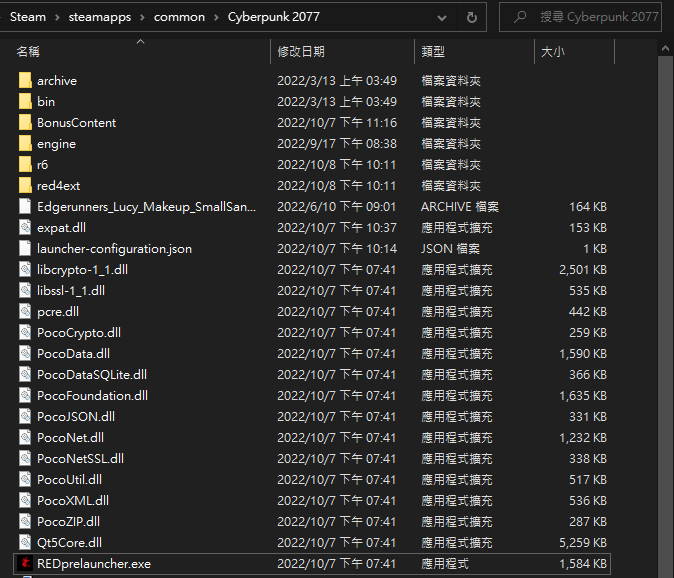Open the address bar history dropdown

[x=441, y=18]
